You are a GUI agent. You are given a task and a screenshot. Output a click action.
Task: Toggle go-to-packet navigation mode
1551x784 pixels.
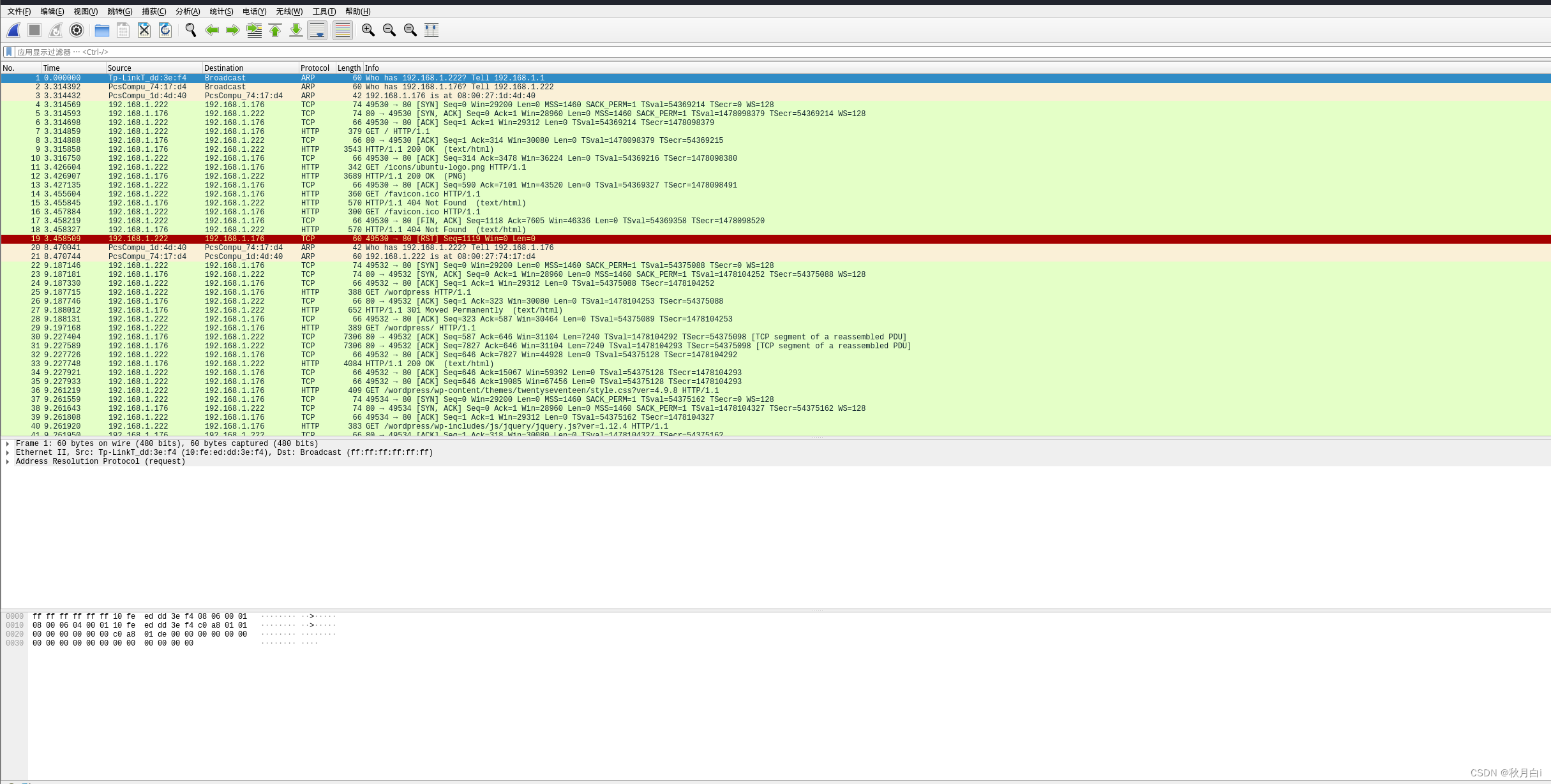point(254,30)
